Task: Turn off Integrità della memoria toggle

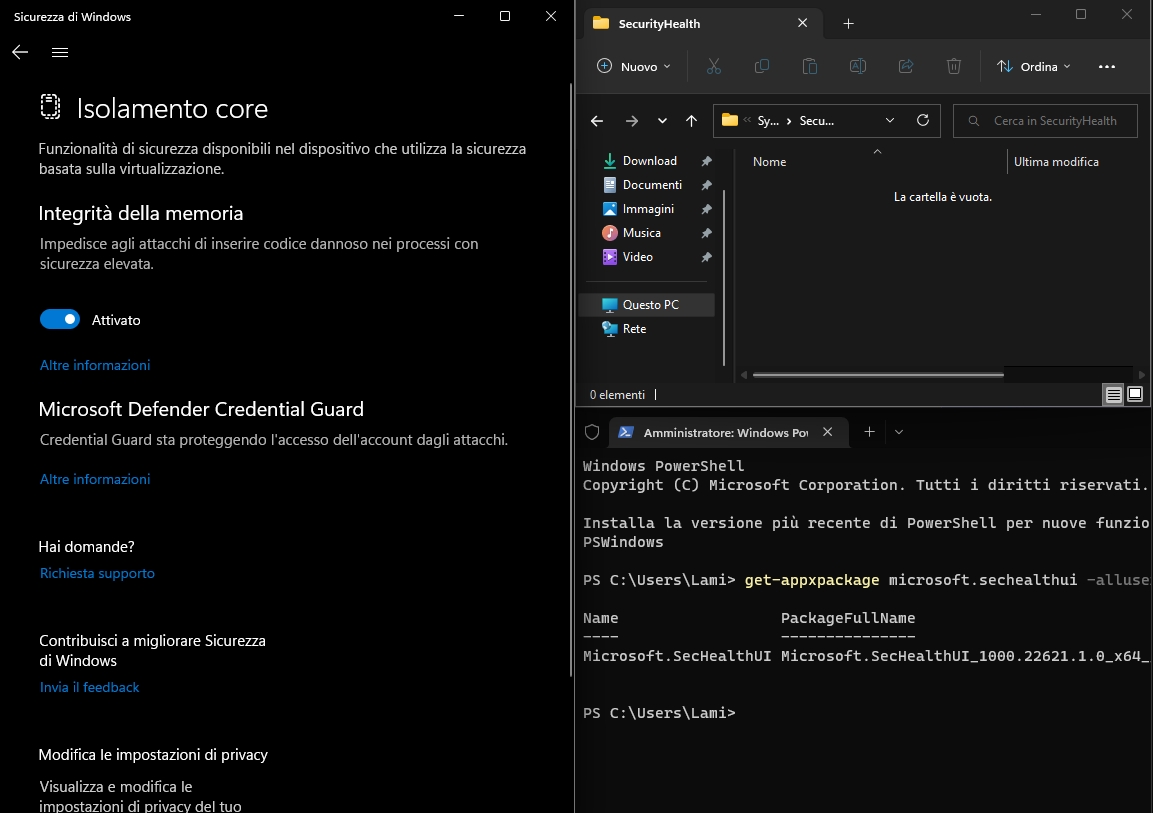Action: 60,319
